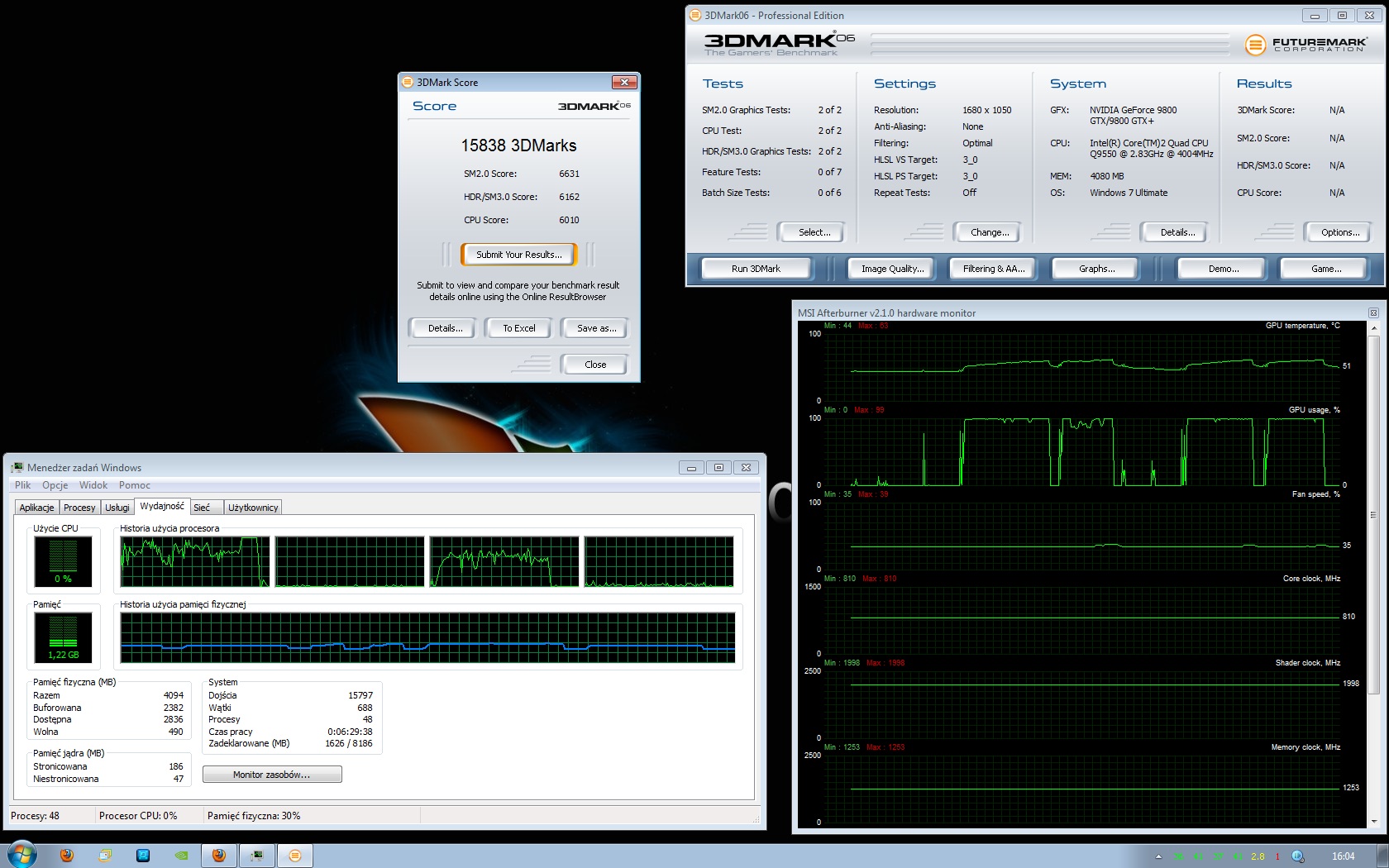The width and height of the screenshot is (1389, 868).
Task: Click the clock showing 16:04
Action: [1344, 856]
